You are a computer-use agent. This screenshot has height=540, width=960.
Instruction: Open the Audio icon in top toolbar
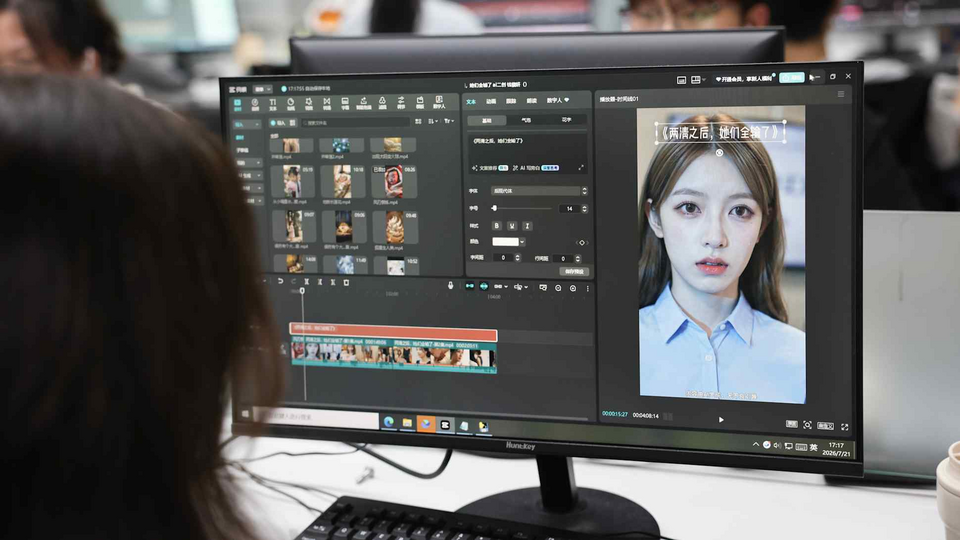click(255, 104)
